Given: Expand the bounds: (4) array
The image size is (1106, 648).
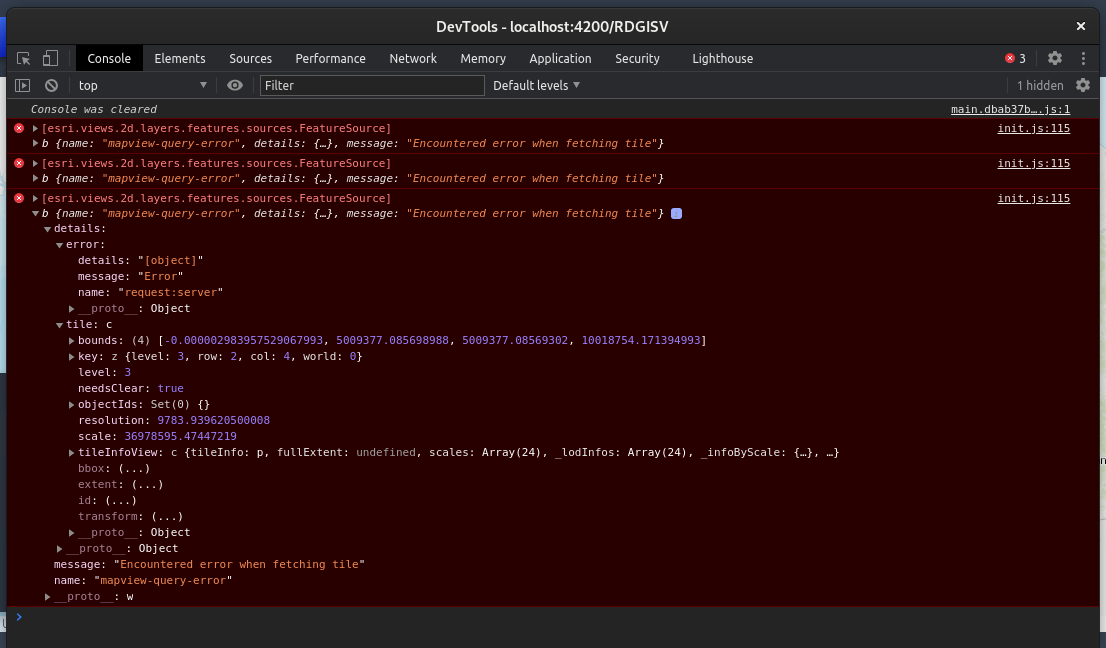Looking at the screenshot, I should pos(71,341).
